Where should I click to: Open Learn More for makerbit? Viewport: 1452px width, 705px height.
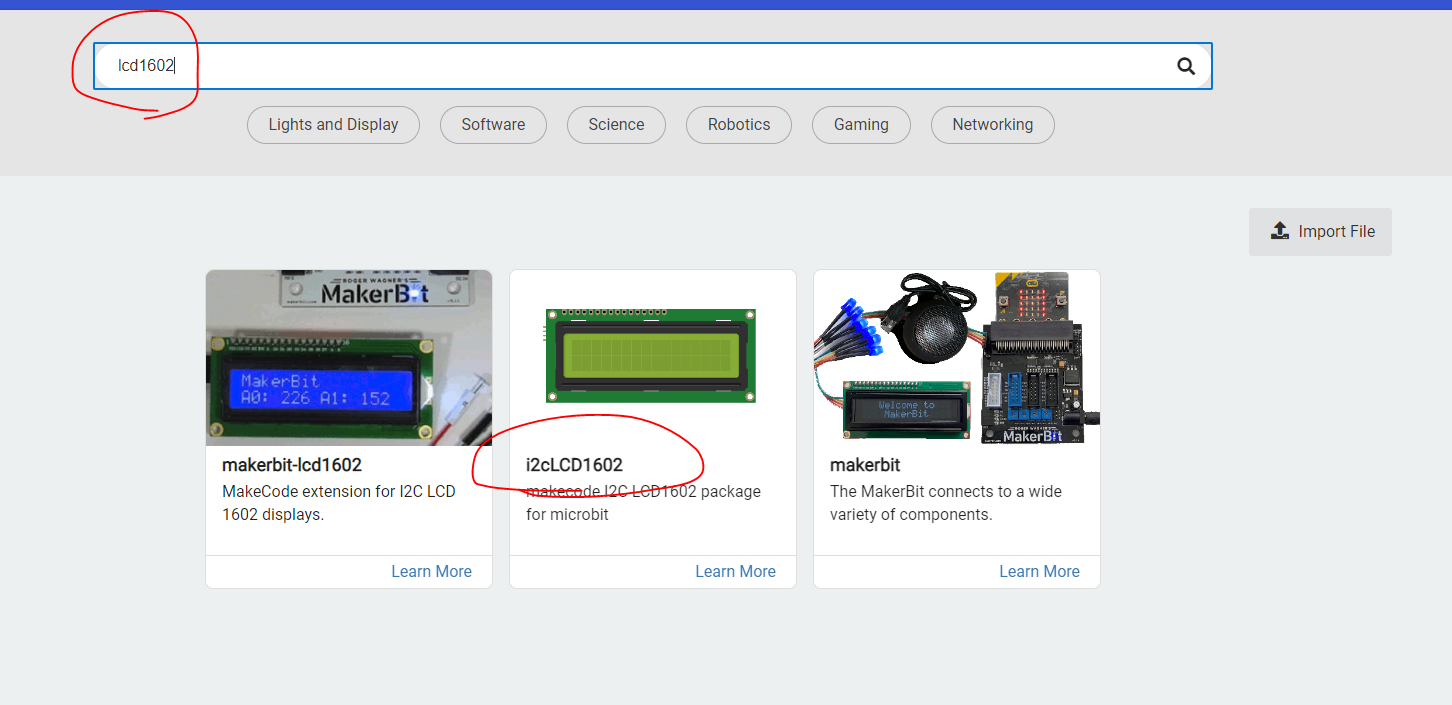[x=1039, y=571]
